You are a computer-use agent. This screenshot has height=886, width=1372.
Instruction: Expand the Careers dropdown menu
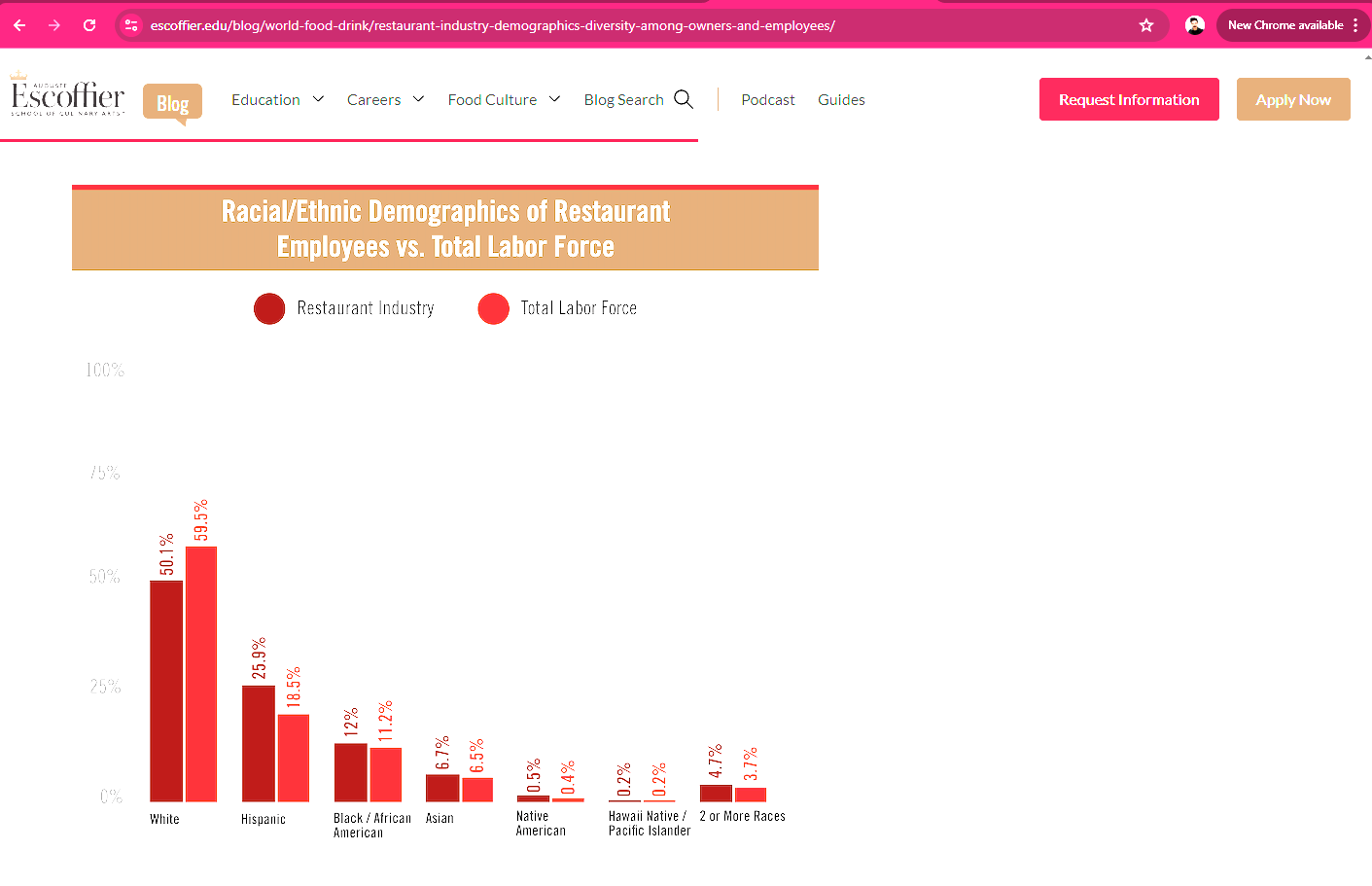[385, 99]
